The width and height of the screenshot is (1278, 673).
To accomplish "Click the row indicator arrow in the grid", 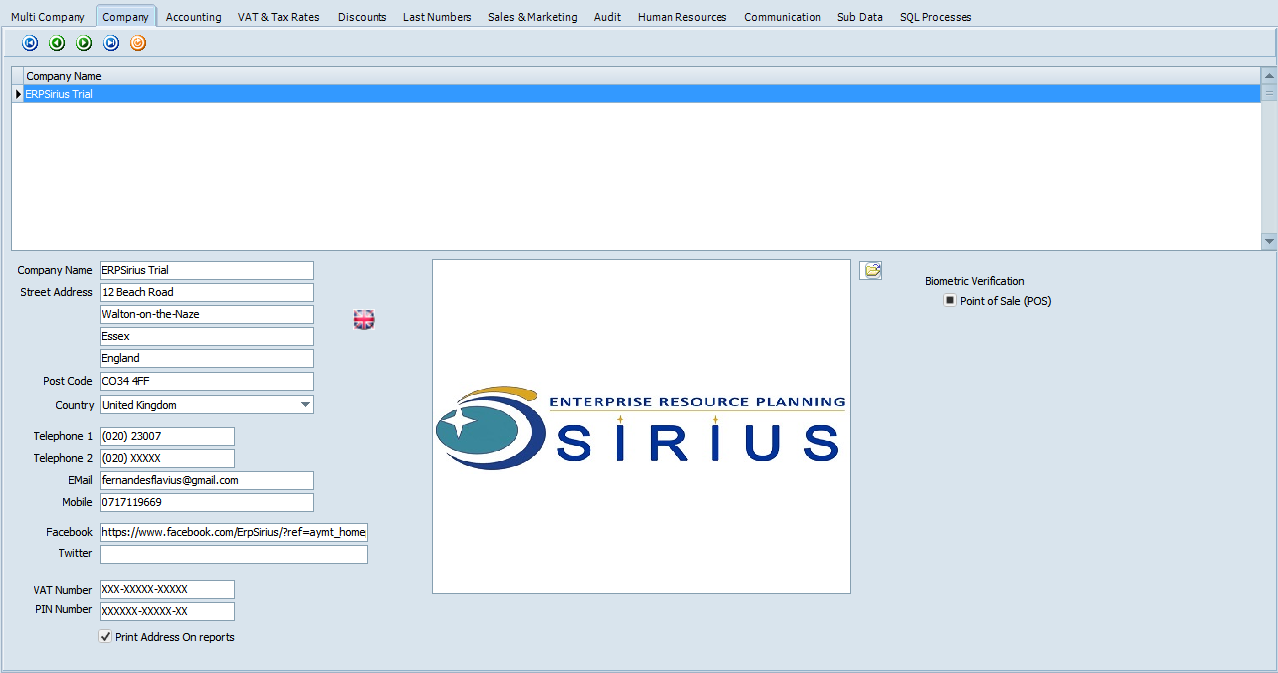I will click(x=18, y=93).
